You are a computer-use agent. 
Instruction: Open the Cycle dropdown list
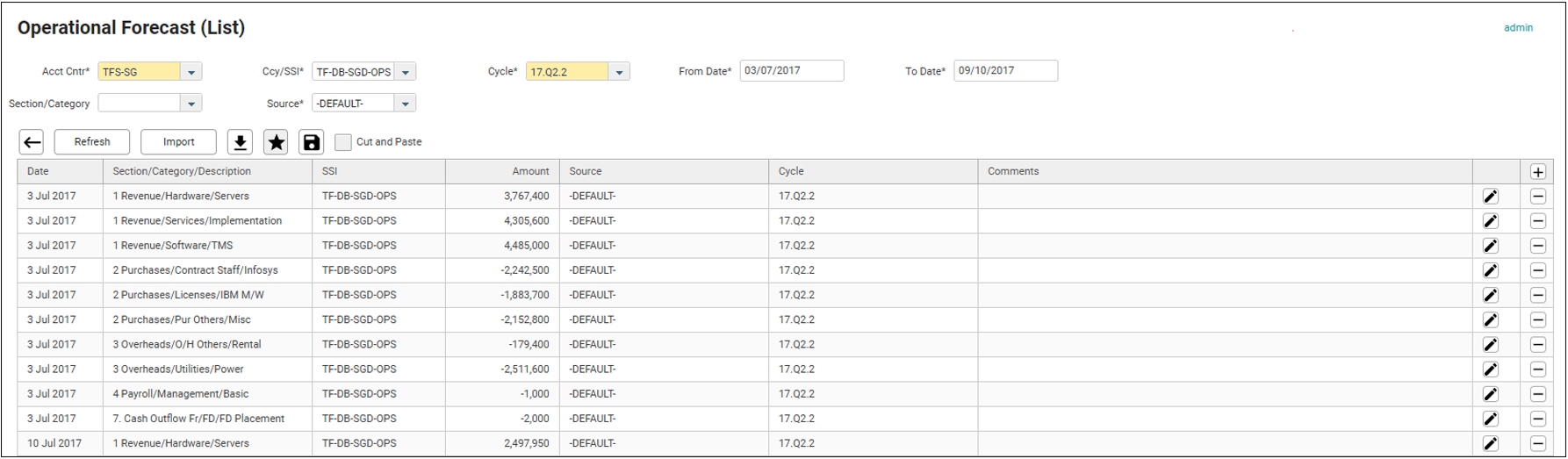tap(619, 72)
